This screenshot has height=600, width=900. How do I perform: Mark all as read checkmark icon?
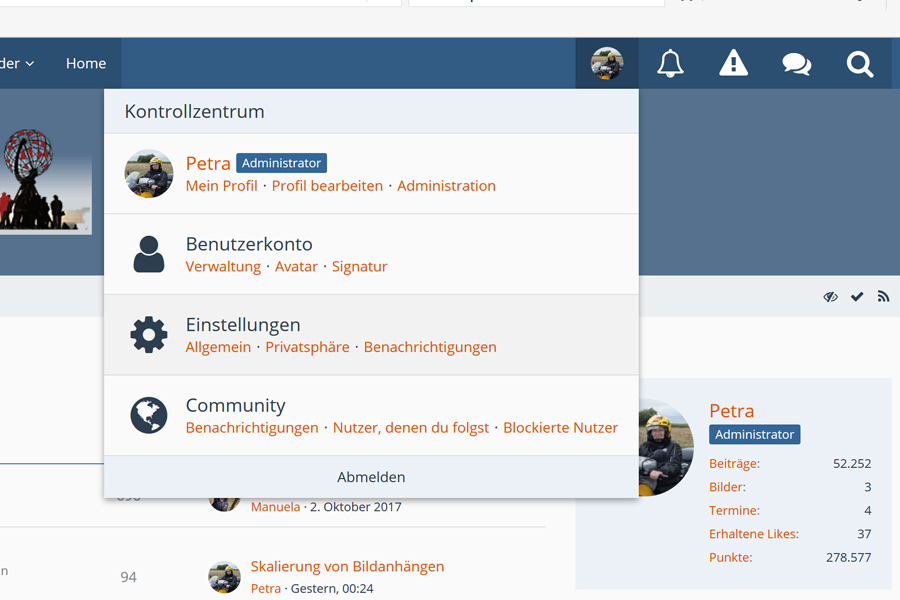(857, 297)
